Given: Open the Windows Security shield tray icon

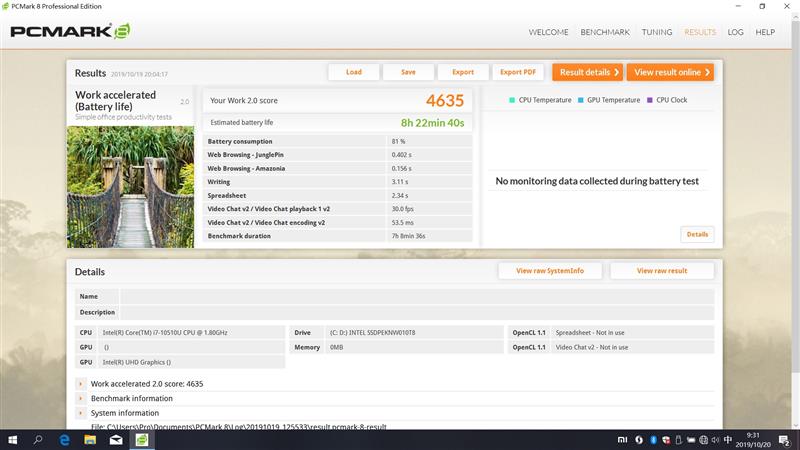Looking at the screenshot, I should [x=666, y=440].
